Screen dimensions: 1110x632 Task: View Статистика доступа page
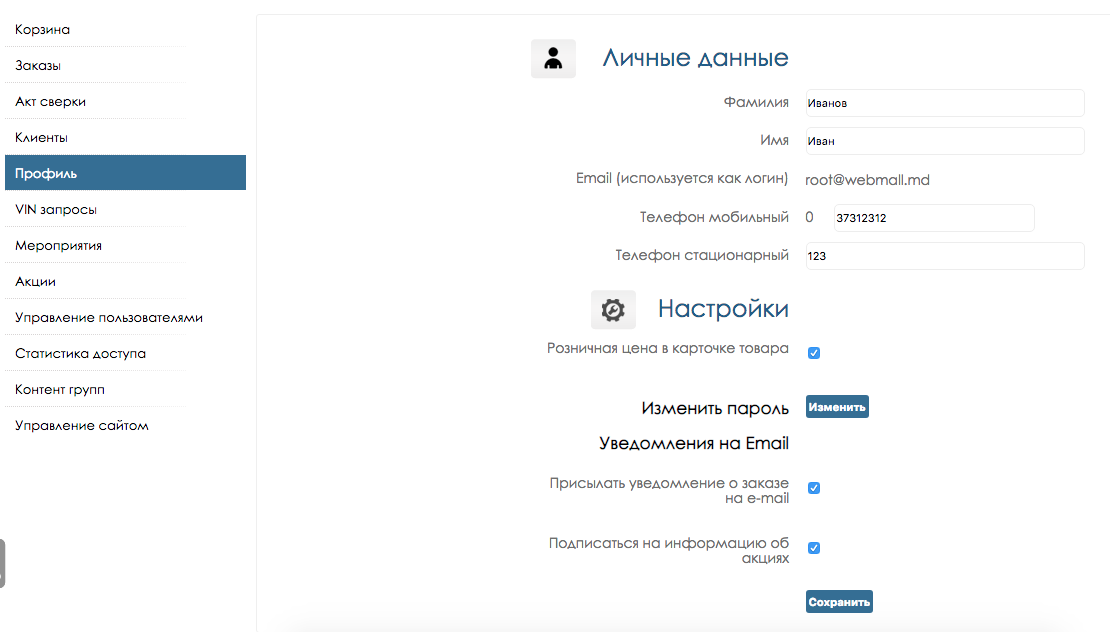81,354
